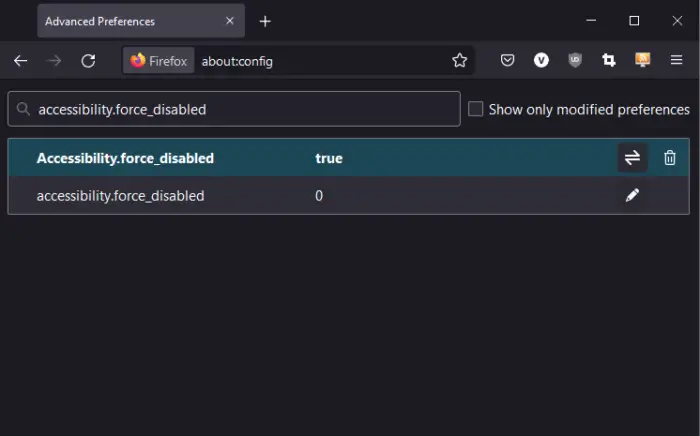Click the back navigation arrow
Screen dimensions: 700x436
21,61
